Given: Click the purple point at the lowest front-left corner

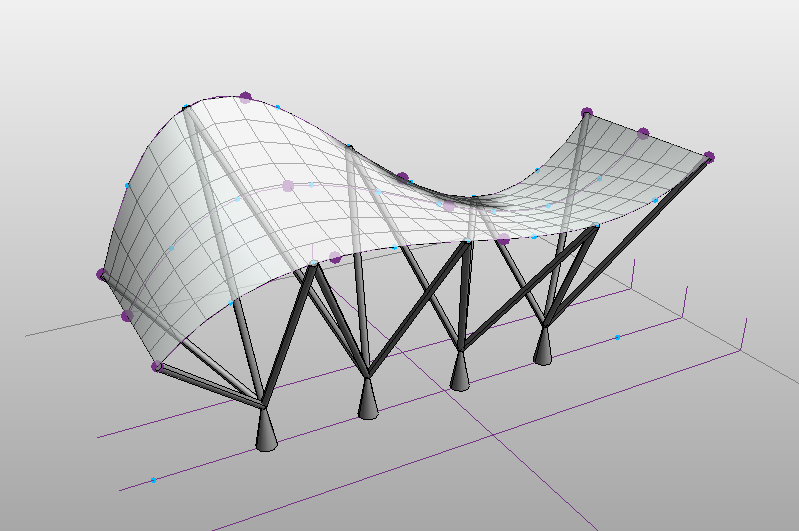Looking at the screenshot, I should (x=157, y=367).
